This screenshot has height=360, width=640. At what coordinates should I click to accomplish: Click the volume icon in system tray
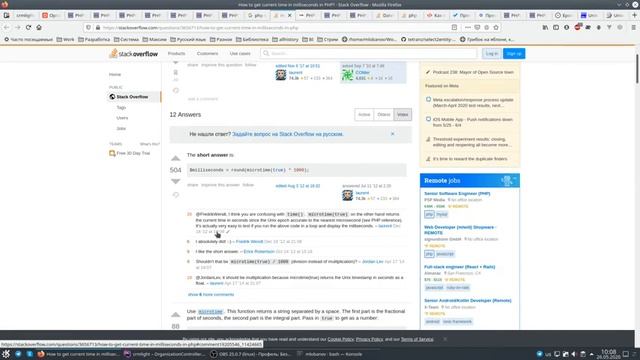click(x=574, y=354)
